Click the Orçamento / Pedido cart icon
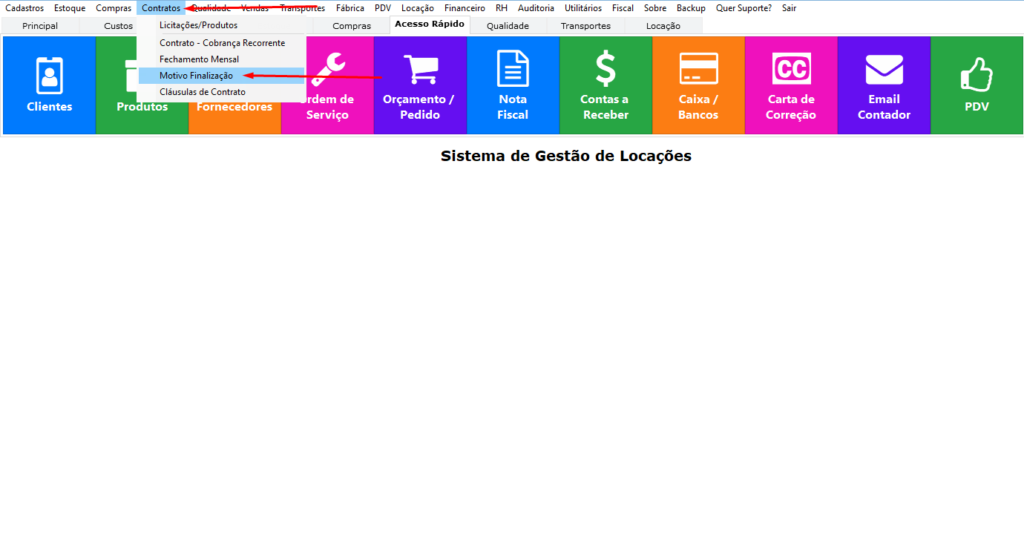The width and height of the screenshot is (1024, 538). click(x=420, y=70)
